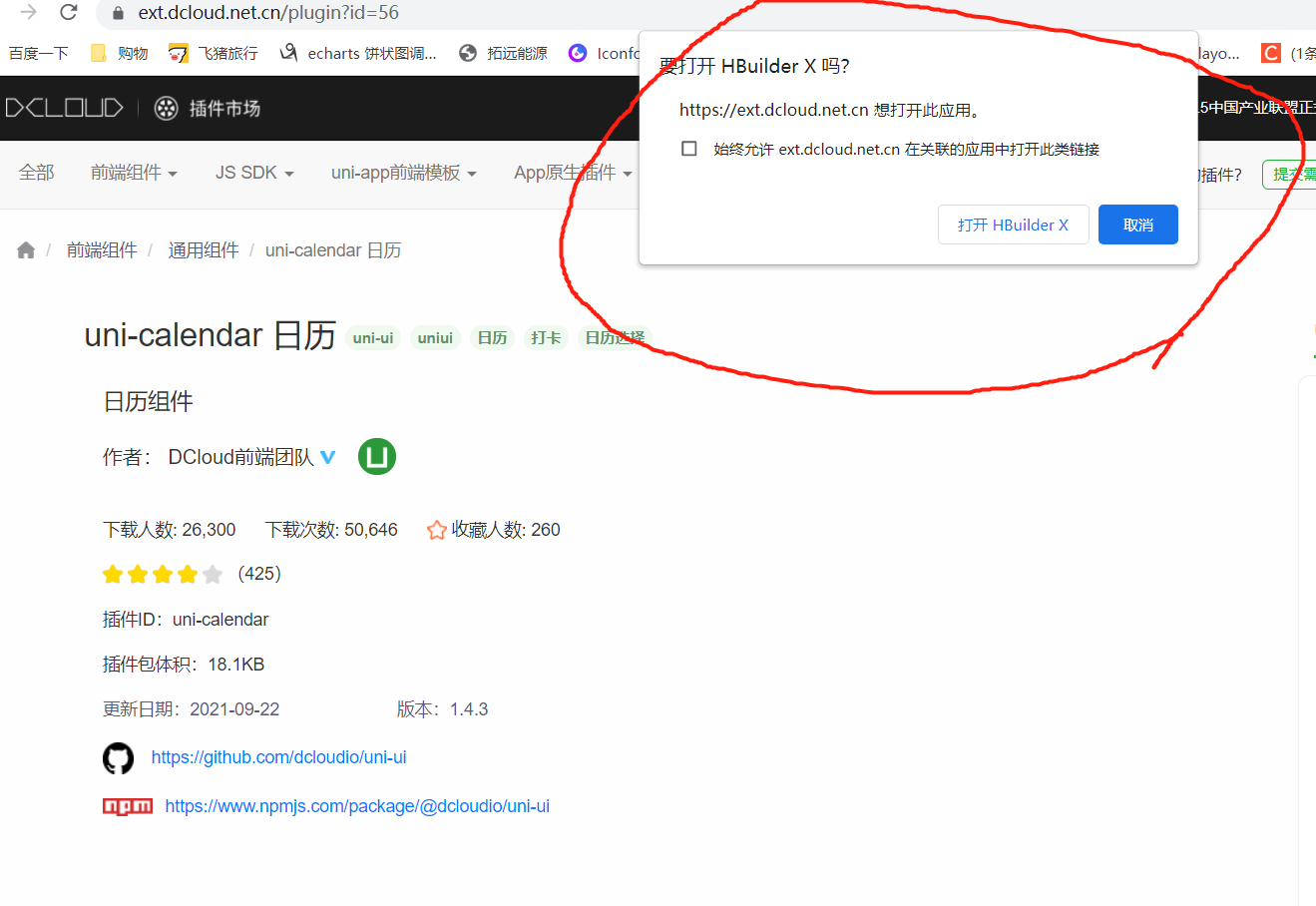Open the 飞猪旅行 bookmark
This screenshot has height=906, width=1316.
215,53
